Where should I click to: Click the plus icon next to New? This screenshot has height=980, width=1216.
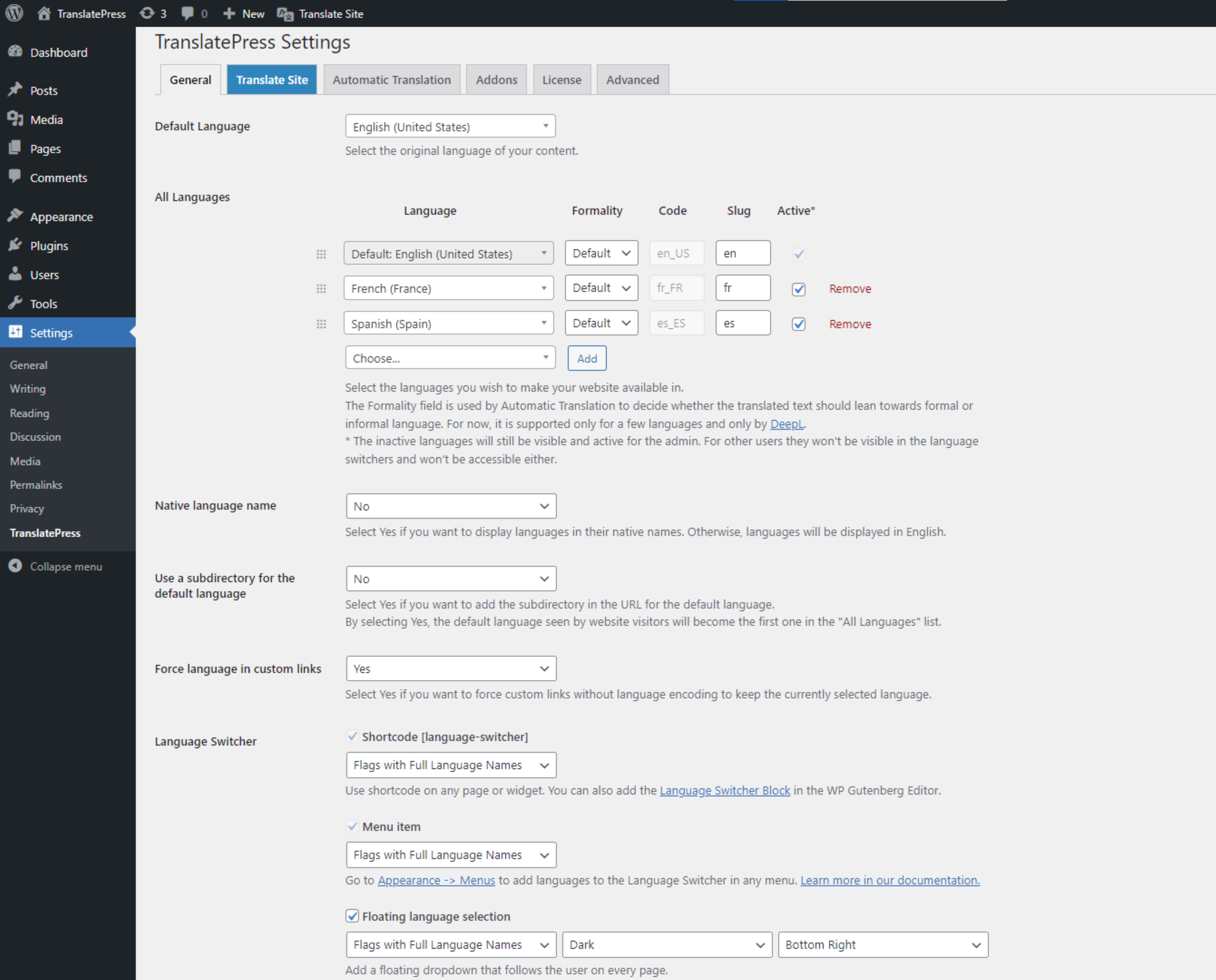tap(229, 14)
